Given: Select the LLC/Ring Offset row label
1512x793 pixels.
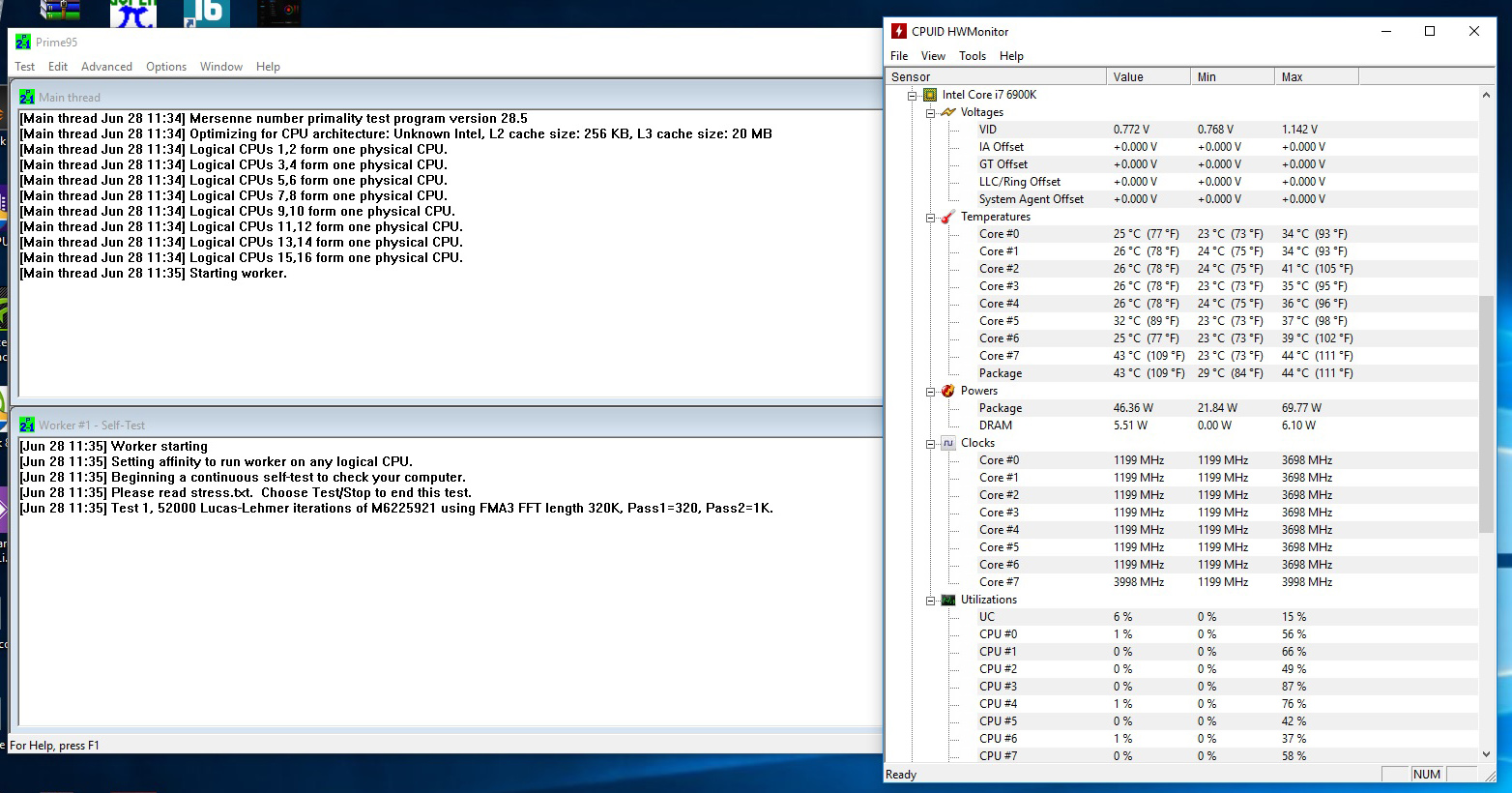Looking at the screenshot, I should (1020, 182).
